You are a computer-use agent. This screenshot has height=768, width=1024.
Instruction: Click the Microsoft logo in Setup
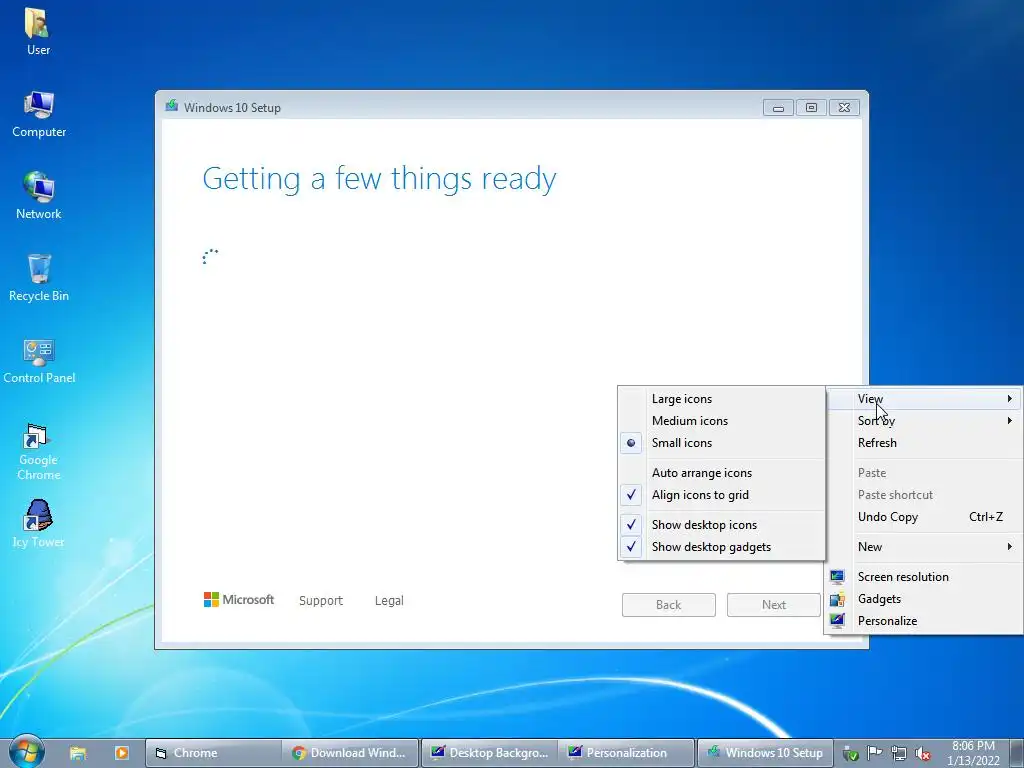(x=239, y=600)
